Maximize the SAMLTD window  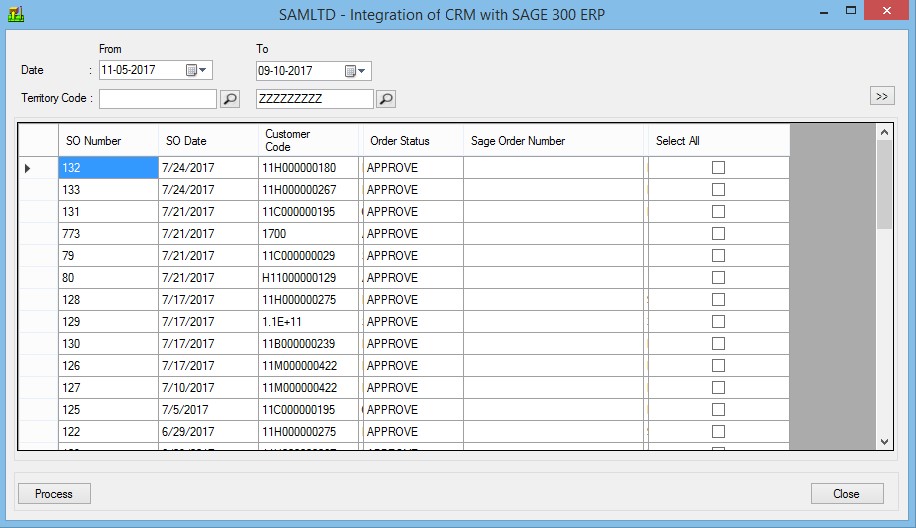(851, 11)
